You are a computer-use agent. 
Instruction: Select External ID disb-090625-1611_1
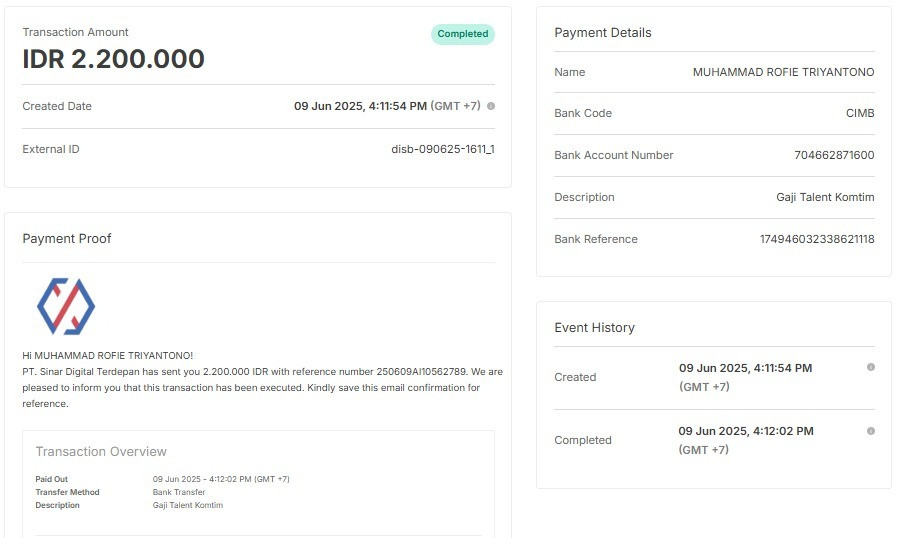pos(443,149)
